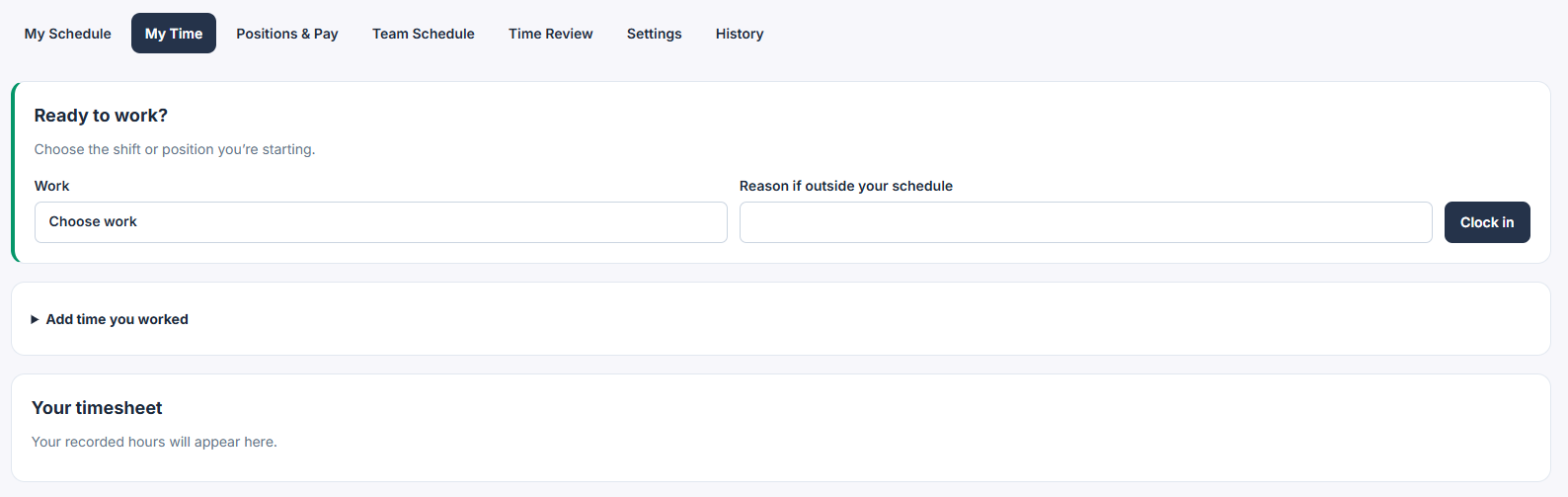Open the My Schedule tab

pyautogui.click(x=68, y=33)
